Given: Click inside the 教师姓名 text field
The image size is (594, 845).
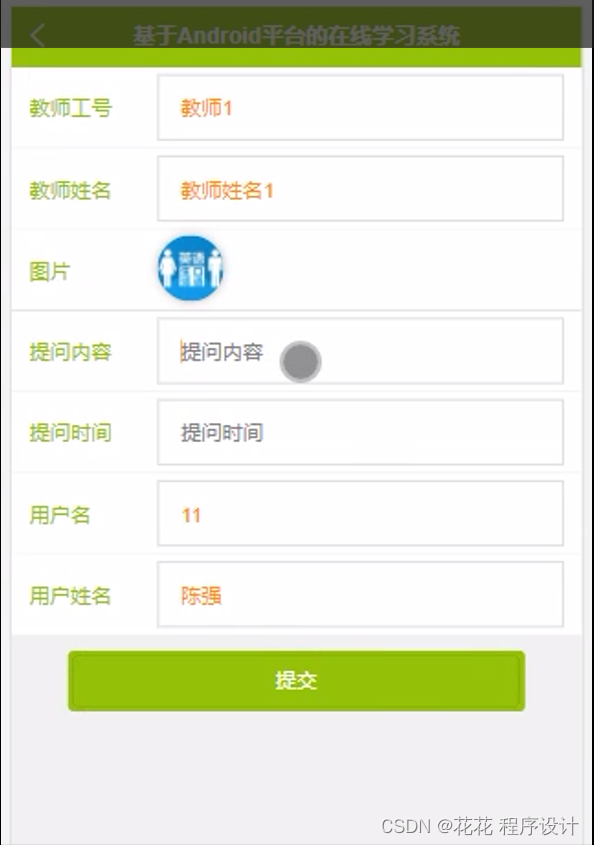Looking at the screenshot, I should (x=360, y=188).
